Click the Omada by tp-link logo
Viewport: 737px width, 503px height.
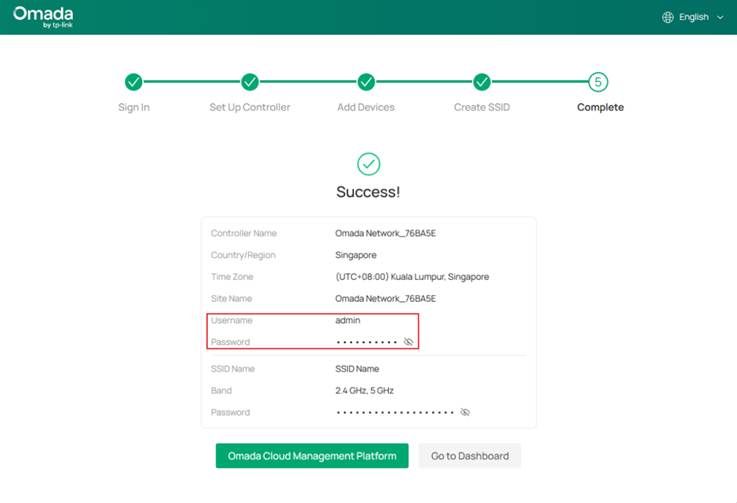tap(42, 17)
